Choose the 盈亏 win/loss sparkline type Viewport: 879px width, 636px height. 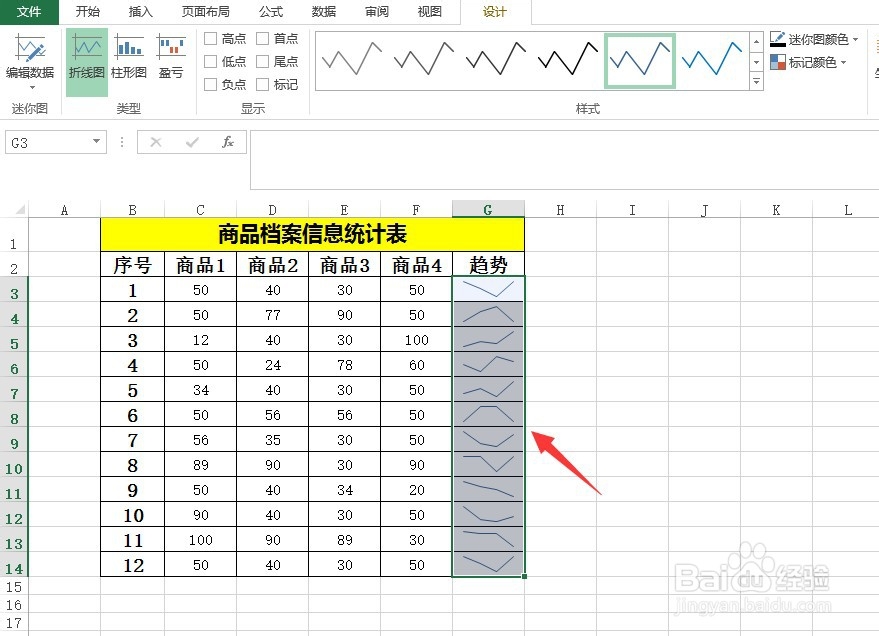(x=171, y=57)
